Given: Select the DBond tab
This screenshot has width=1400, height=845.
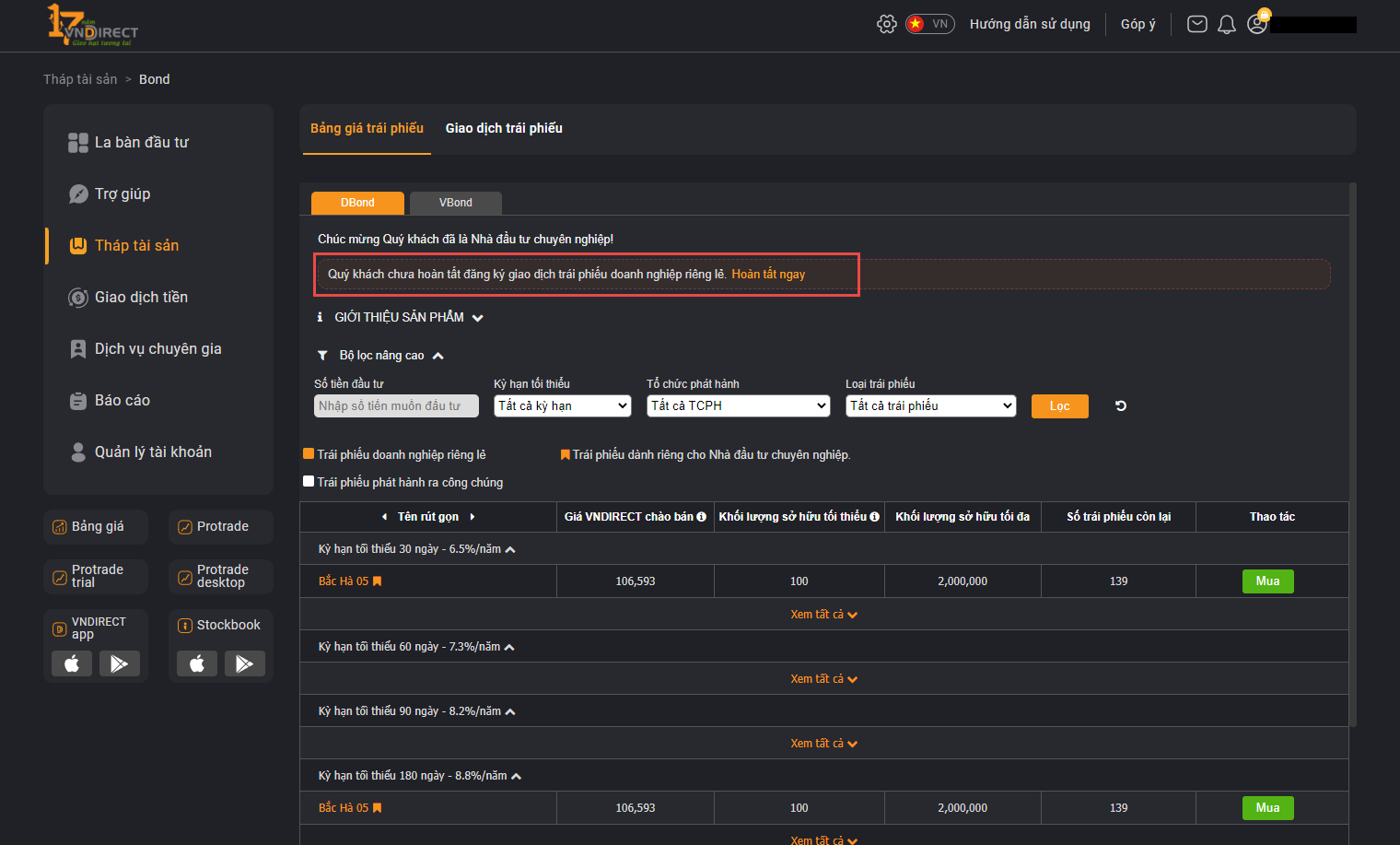Looking at the screenshot, I should pos(357,203).
